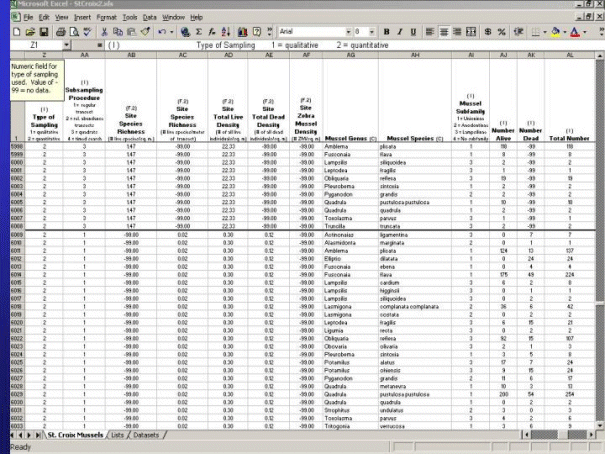
Task: Expand the Font Color dropdown arrow
Action: (x=585, y=32)
